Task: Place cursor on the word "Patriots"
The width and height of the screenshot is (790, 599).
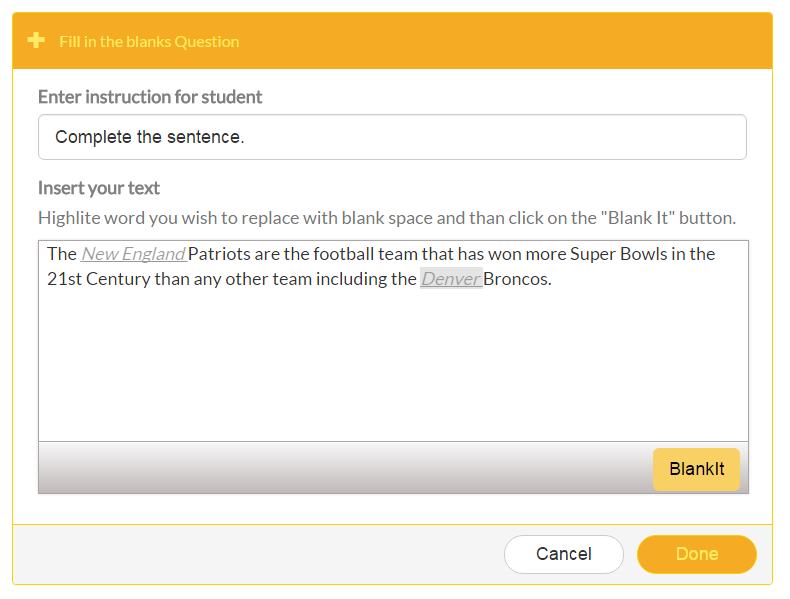Action: [219, 254]
